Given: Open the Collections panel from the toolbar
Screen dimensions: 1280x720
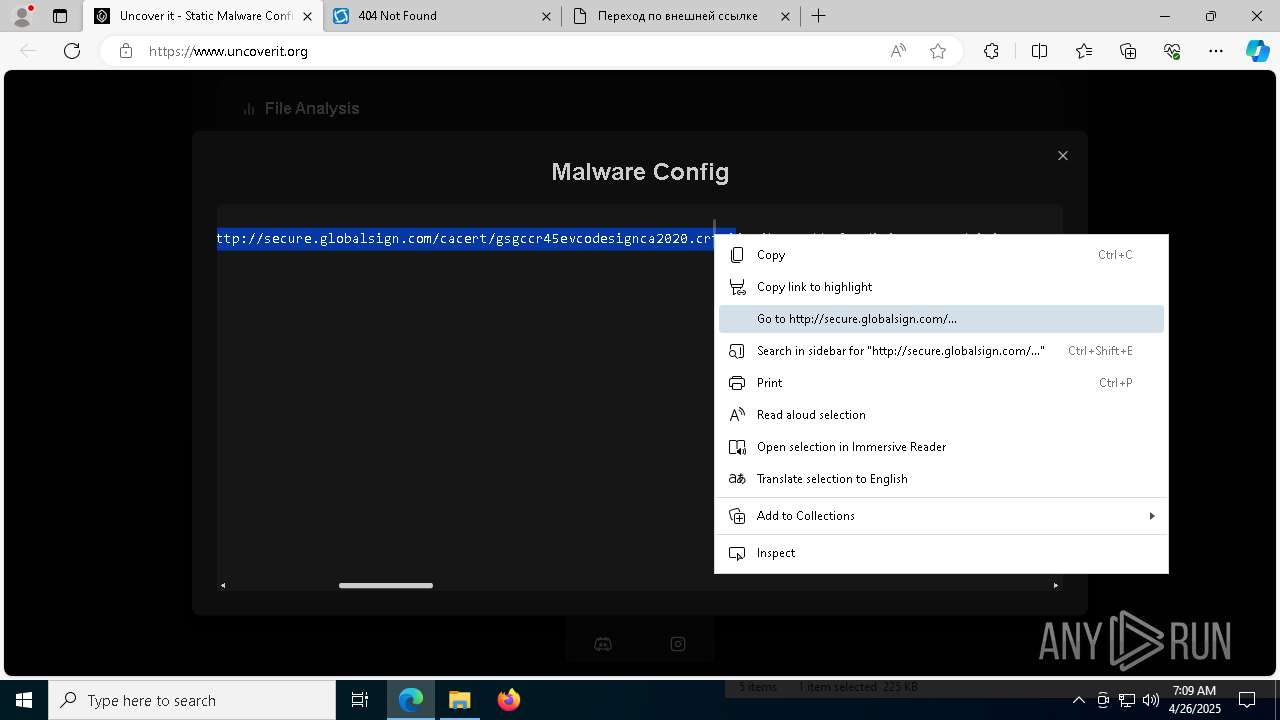Looking at the screenshot, I should 1128,51.
